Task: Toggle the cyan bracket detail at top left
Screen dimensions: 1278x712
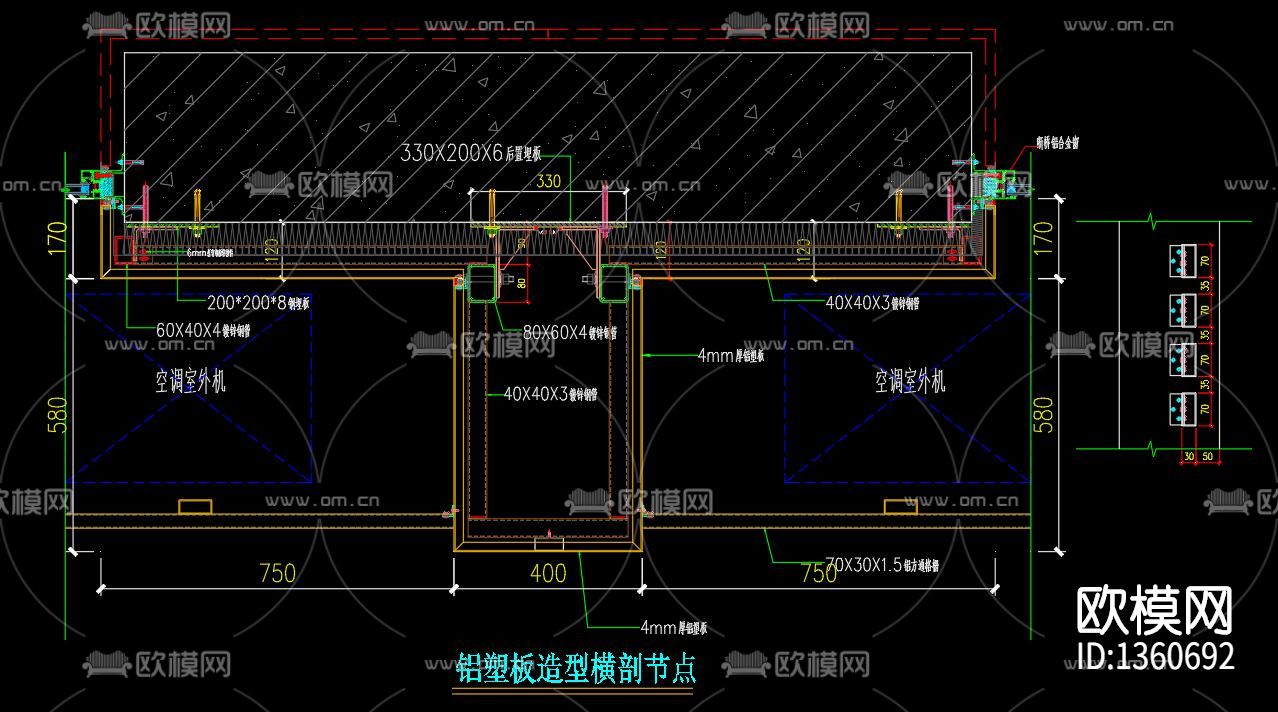Action: pos(100,185)
